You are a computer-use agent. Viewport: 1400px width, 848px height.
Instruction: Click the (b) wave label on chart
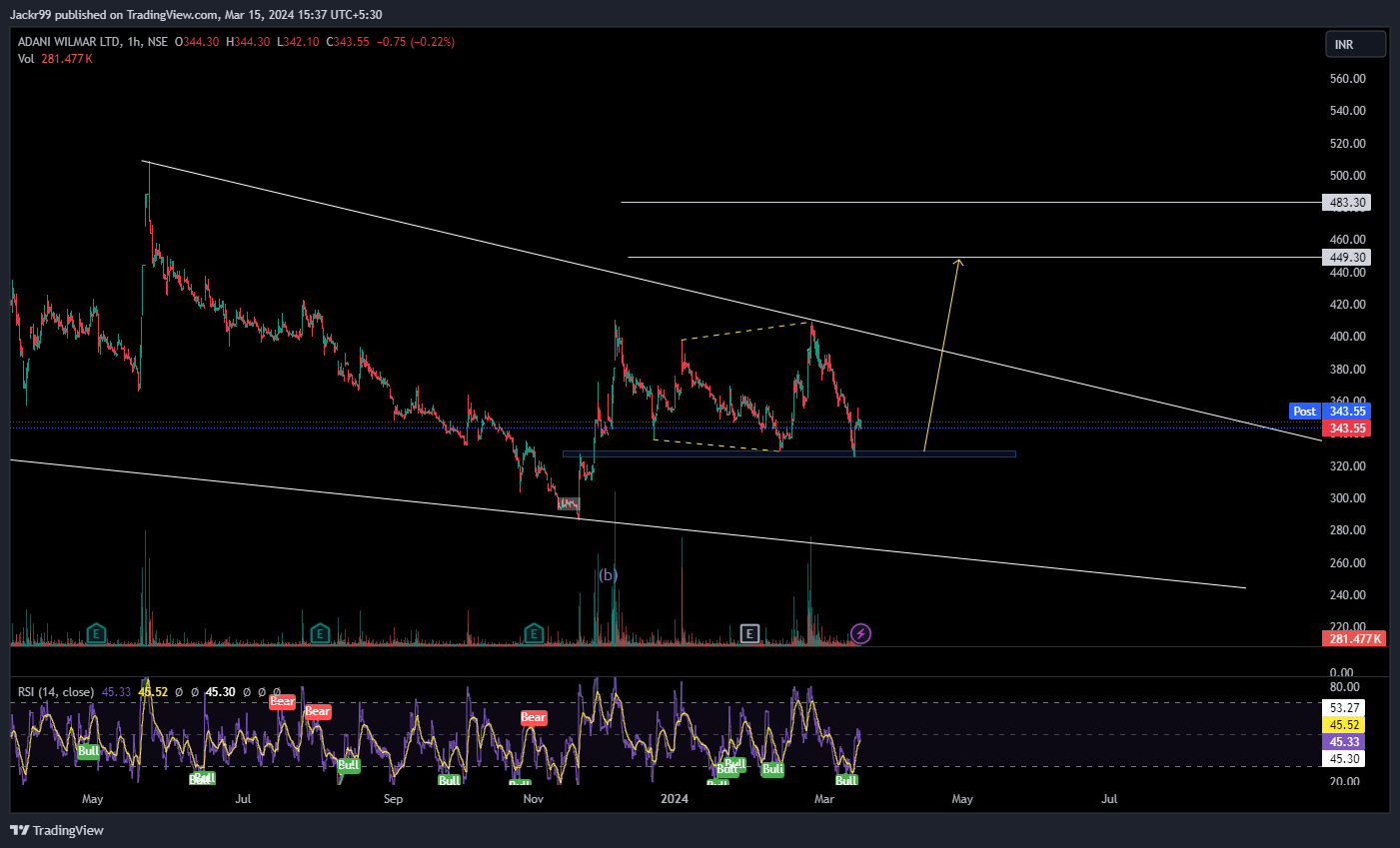[608, 575]
